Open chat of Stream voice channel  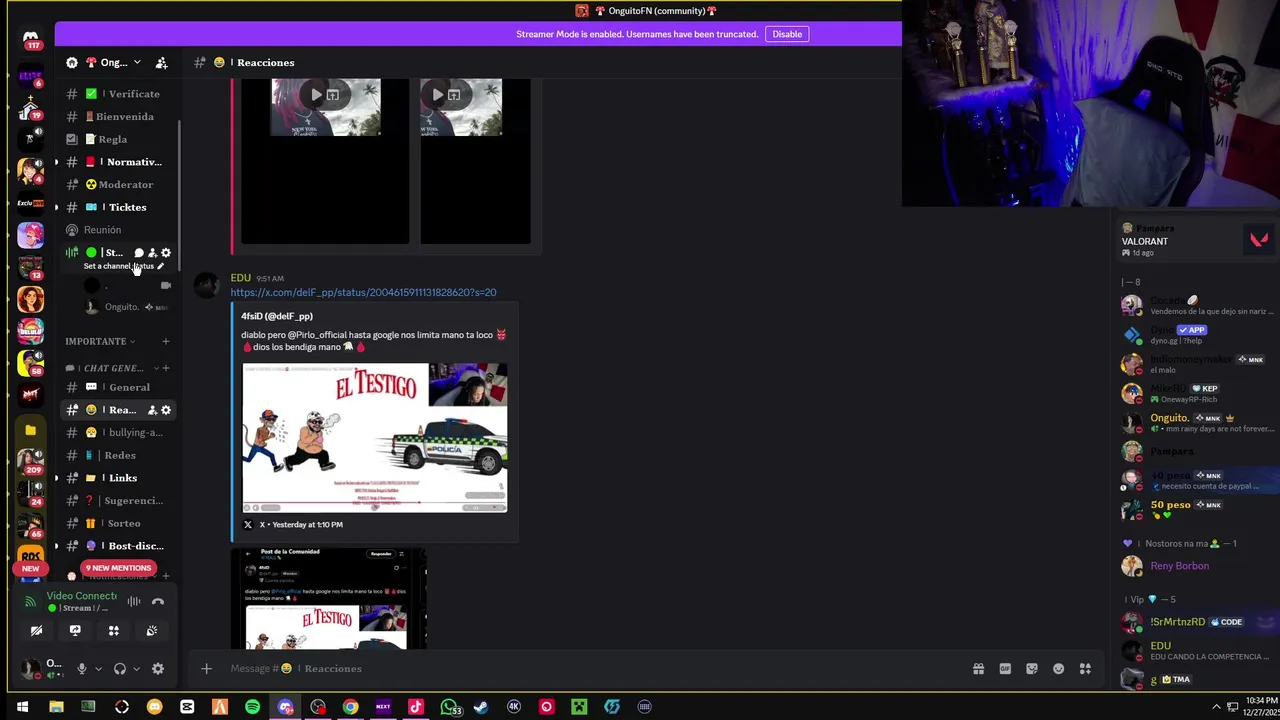(139, 253)
